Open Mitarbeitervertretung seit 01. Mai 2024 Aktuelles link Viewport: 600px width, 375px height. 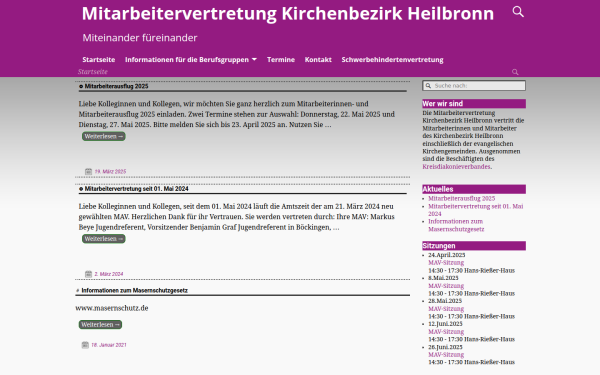[x=476, y=210]
